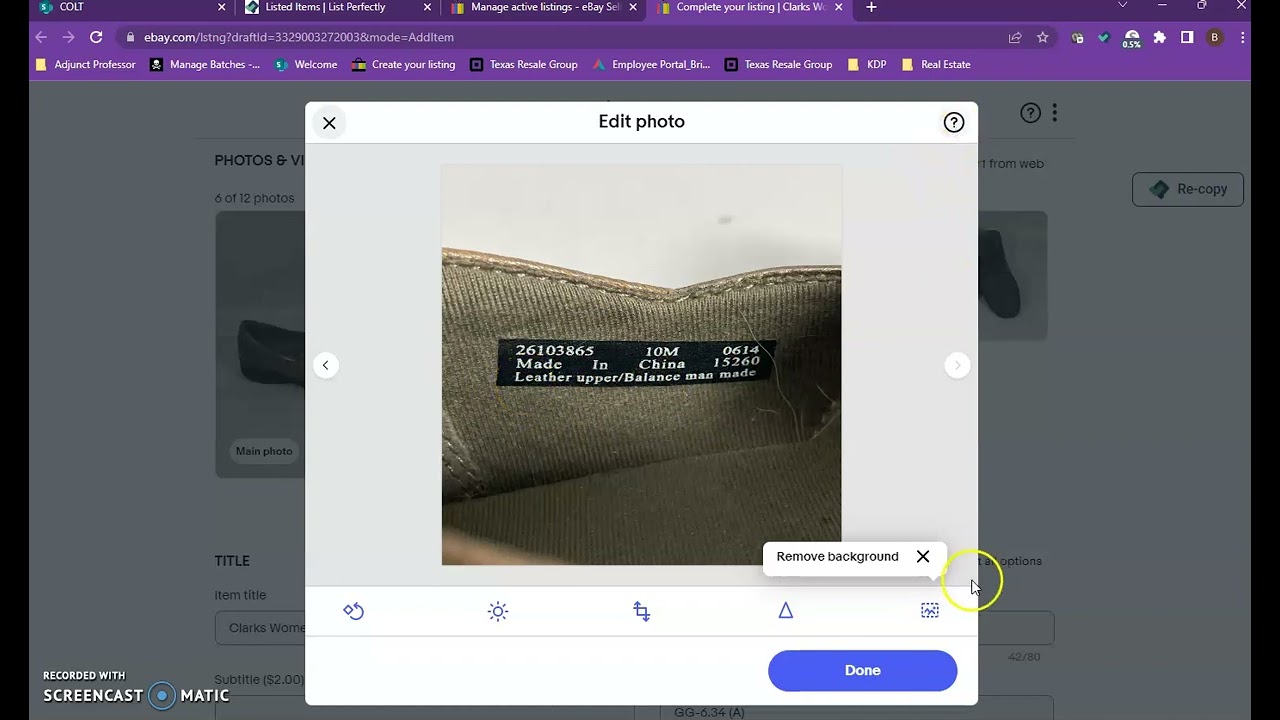Open the tab search dropdown arrow
The height and width of the screenshot is (720, 1280).
tap(1122, 6)
